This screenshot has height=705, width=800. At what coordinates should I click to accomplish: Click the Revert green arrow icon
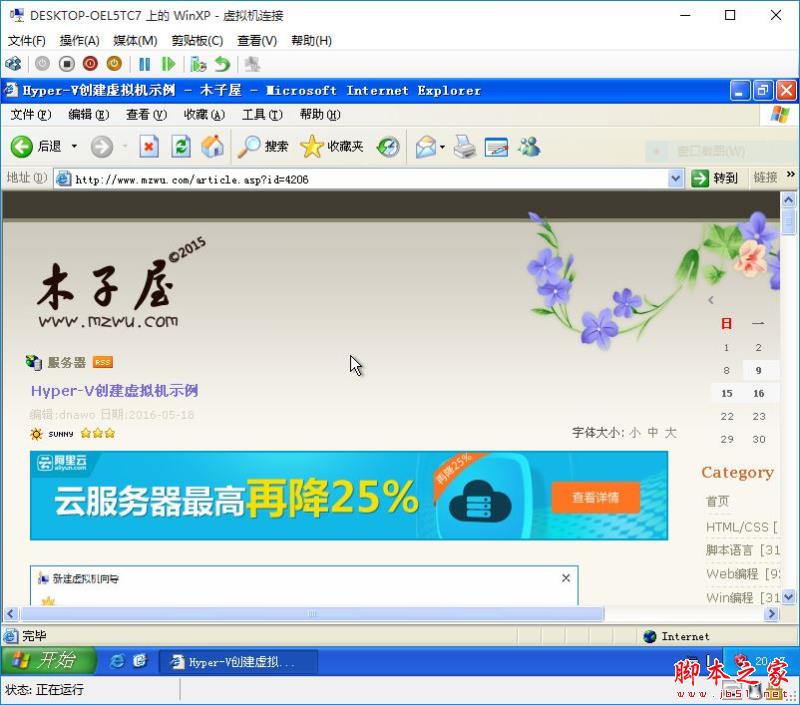click(222, 64)
